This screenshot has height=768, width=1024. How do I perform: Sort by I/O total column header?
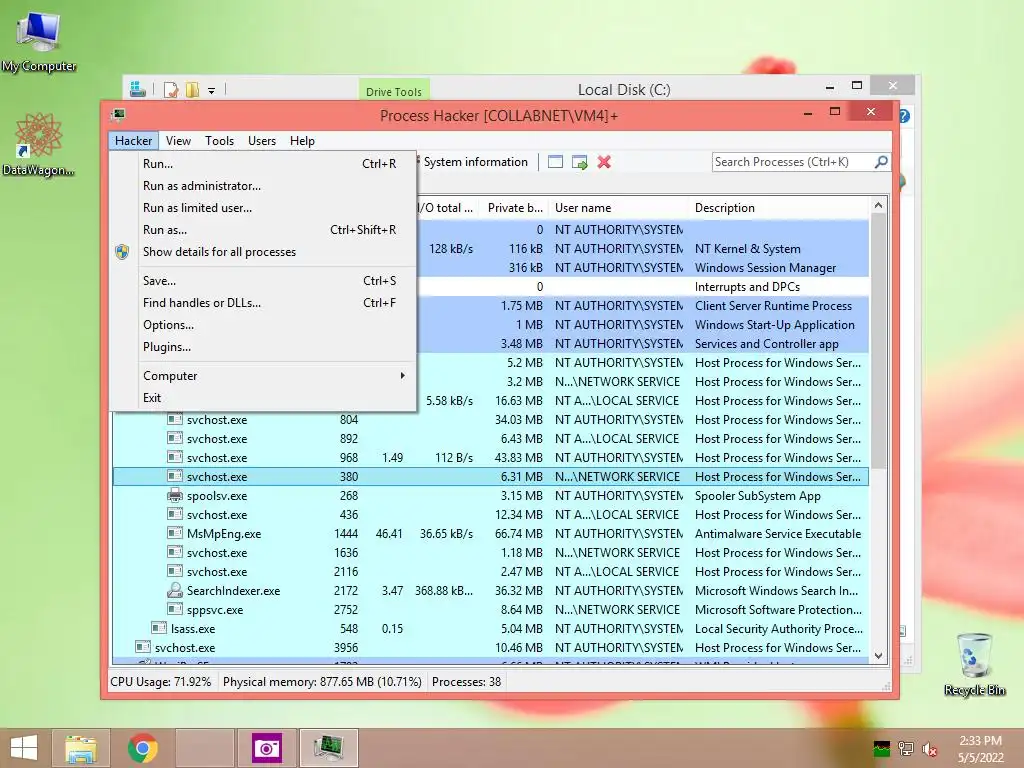coord(447,208)
